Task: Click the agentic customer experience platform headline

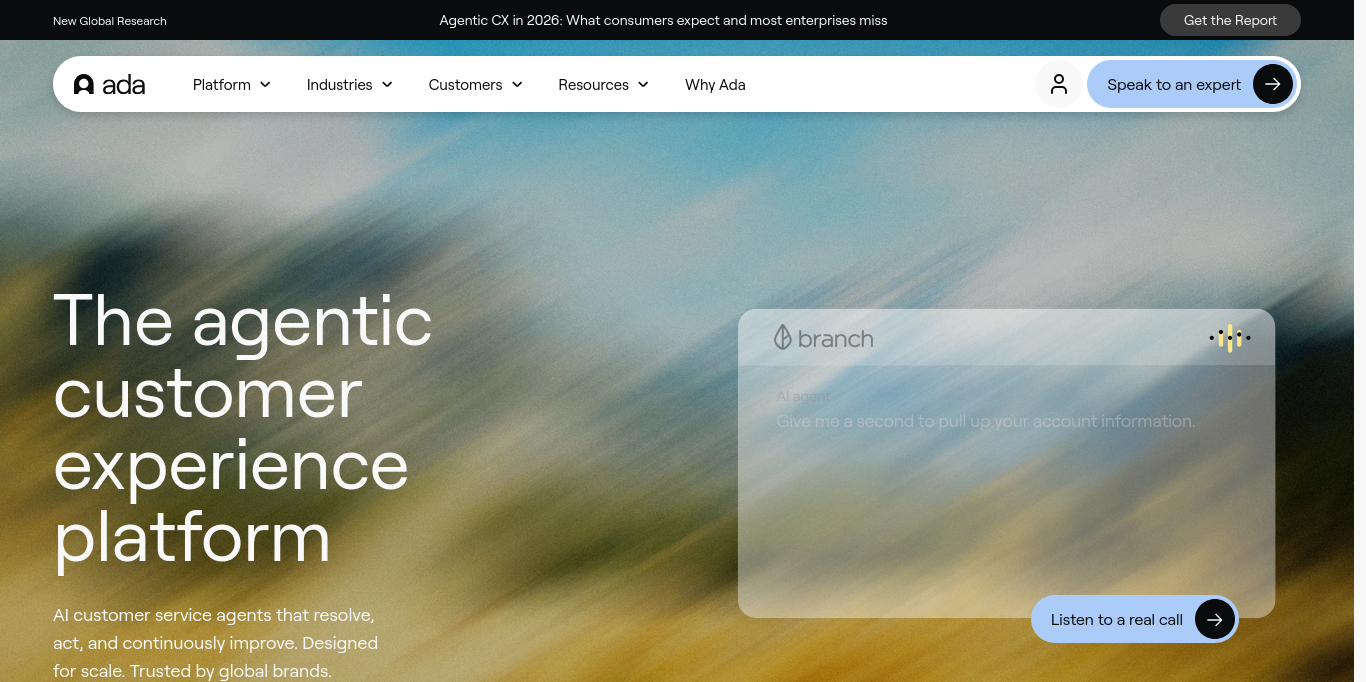Action: pyautogui.click(x=243, y=428)
